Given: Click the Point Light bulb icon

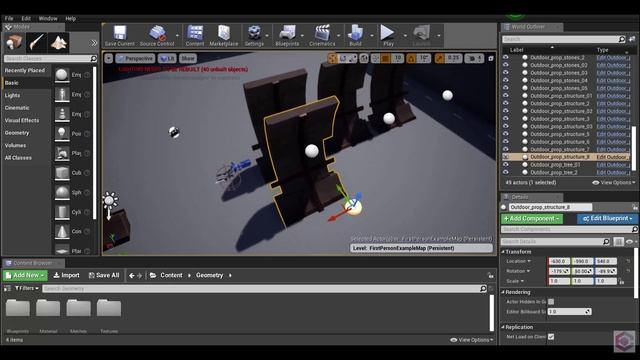Looking at the screenshot, I should point(62,133).
